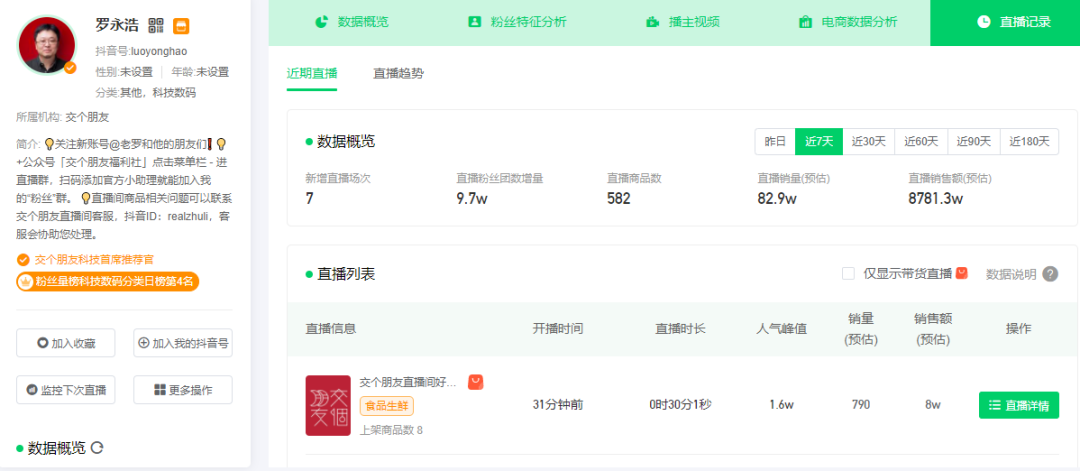Select the 近30天 time range
The height and width of the screenshot is (471, 1080).
pyautogui.click(x=869, y=142)
